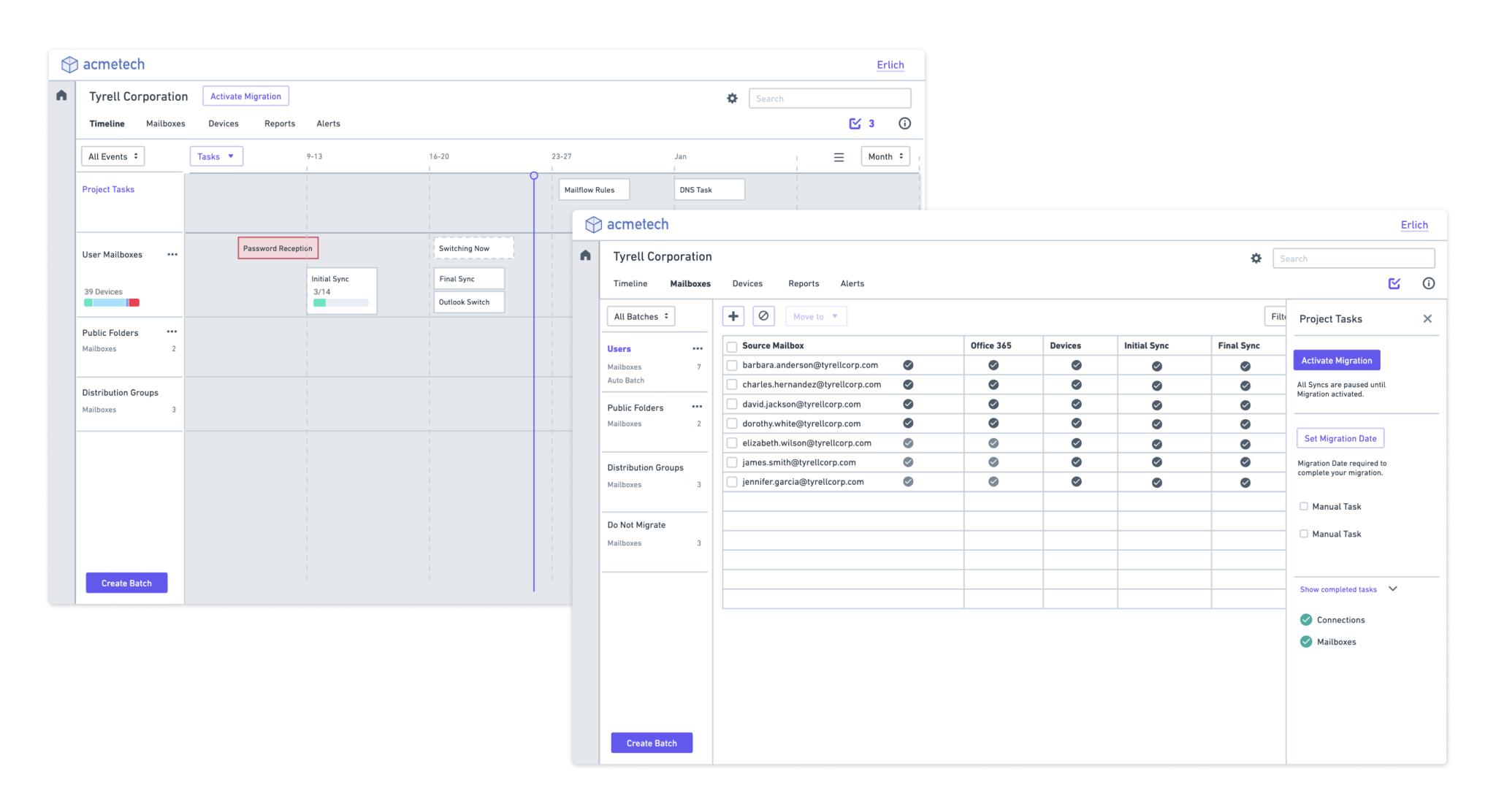Open User Mailboxes three-dot menu

172,255
